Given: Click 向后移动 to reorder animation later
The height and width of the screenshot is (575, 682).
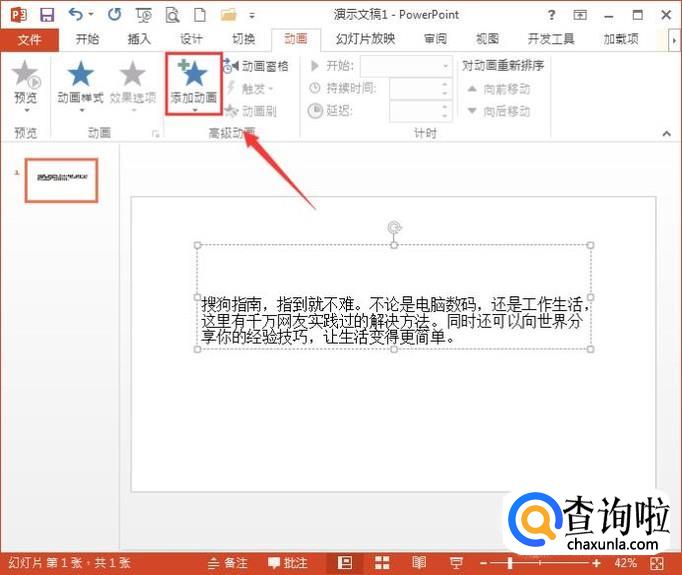Looking at the screenshot, I should coord(498,111).
